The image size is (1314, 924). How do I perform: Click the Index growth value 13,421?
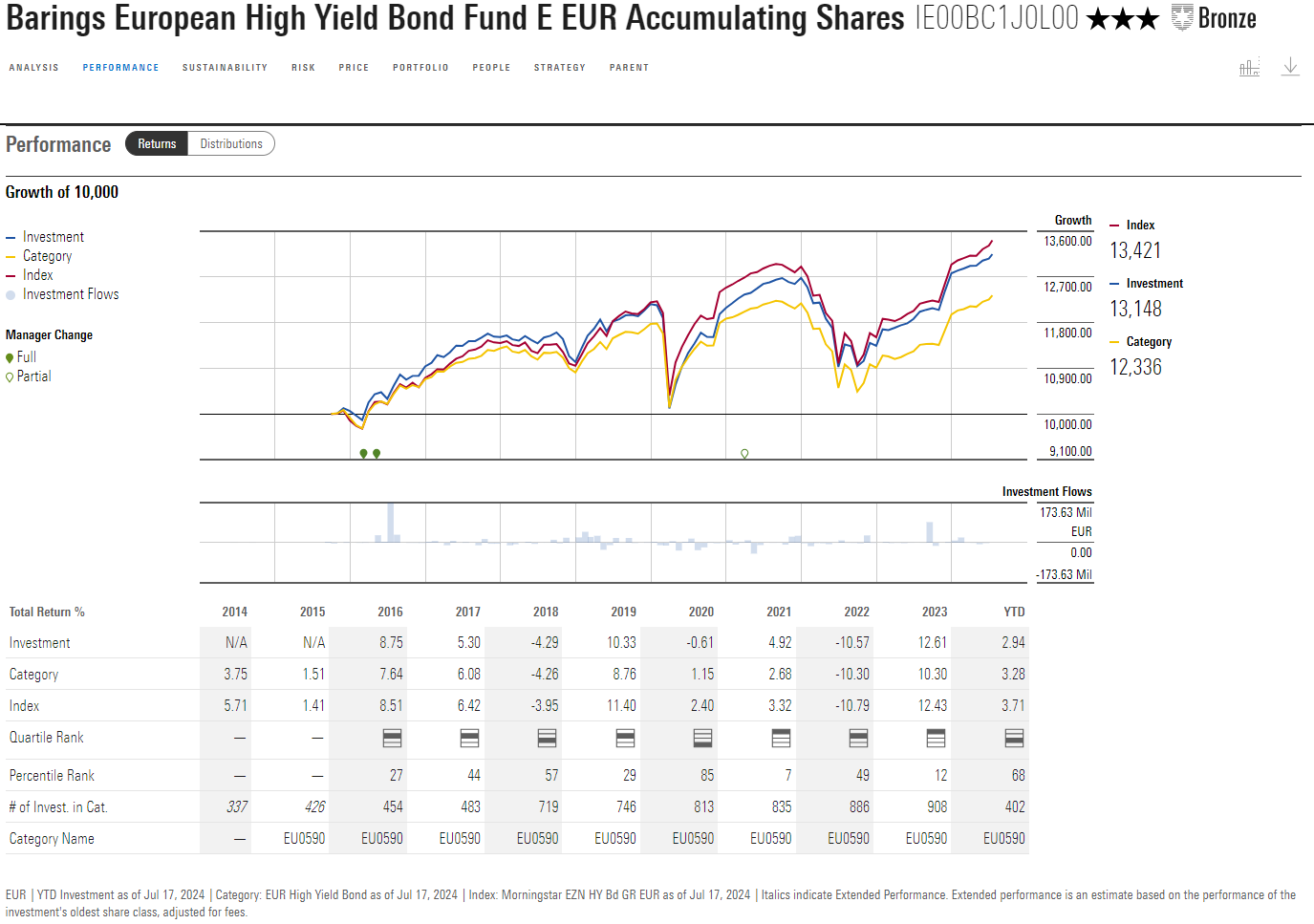(x=1135, y=250)
